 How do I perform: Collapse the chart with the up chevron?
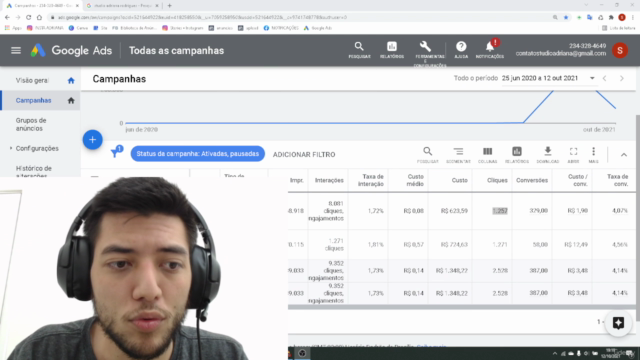(x=624, y=155)
